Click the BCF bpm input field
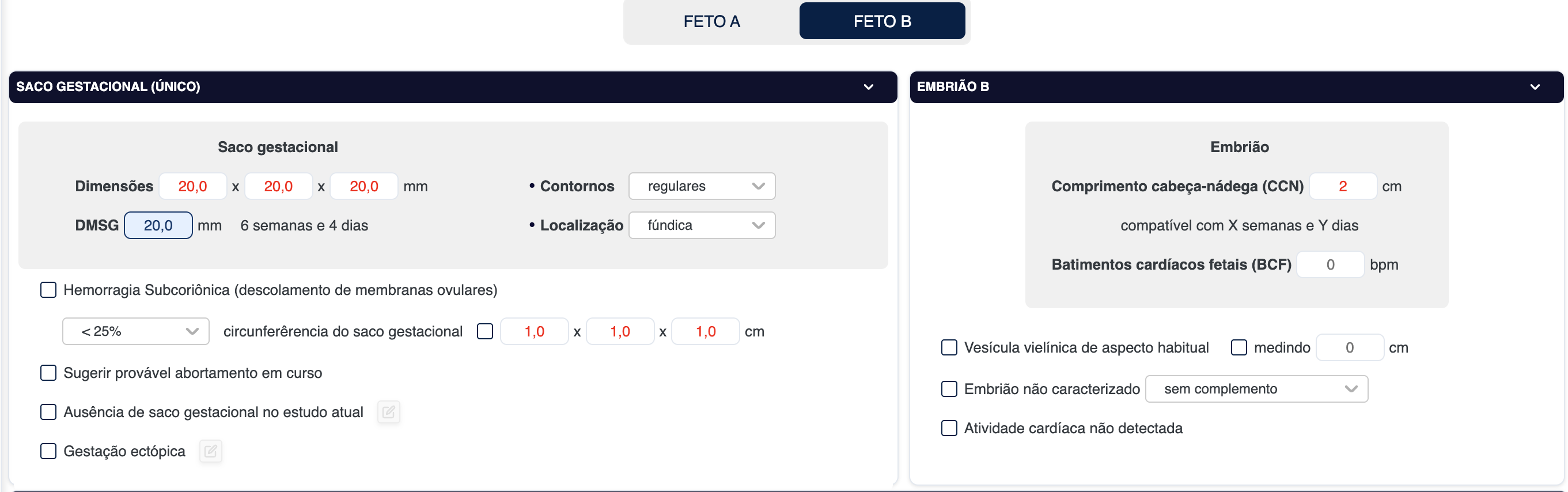1568x492 pixels. 1330,265
